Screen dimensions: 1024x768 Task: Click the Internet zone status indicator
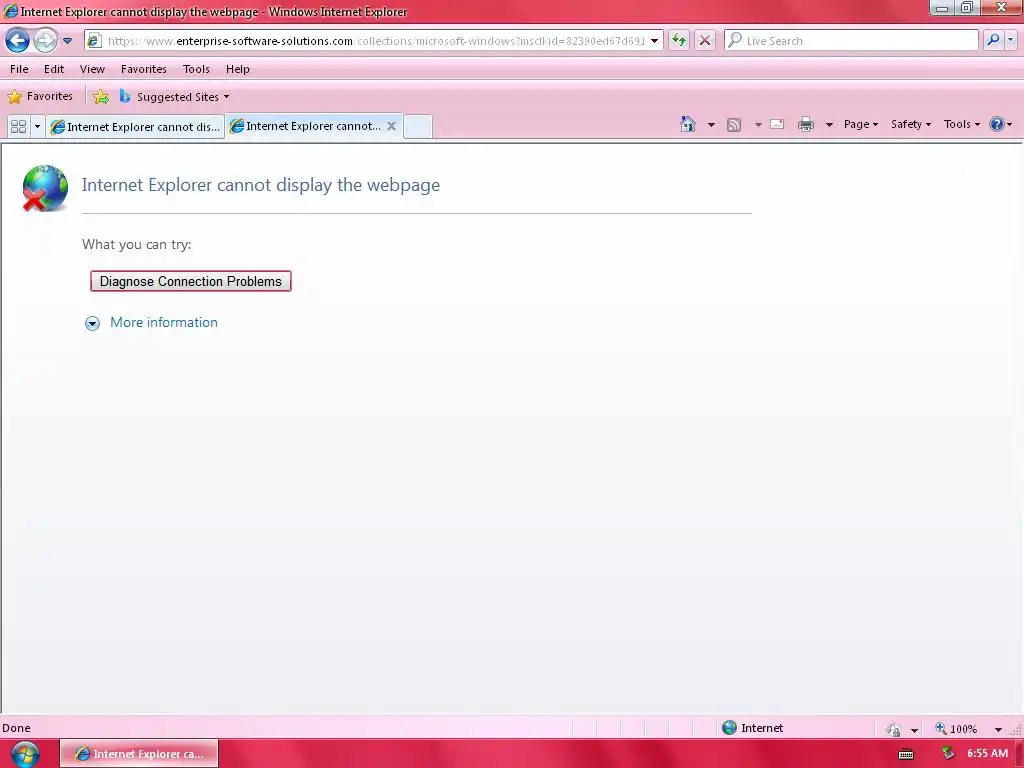[752, 728]
